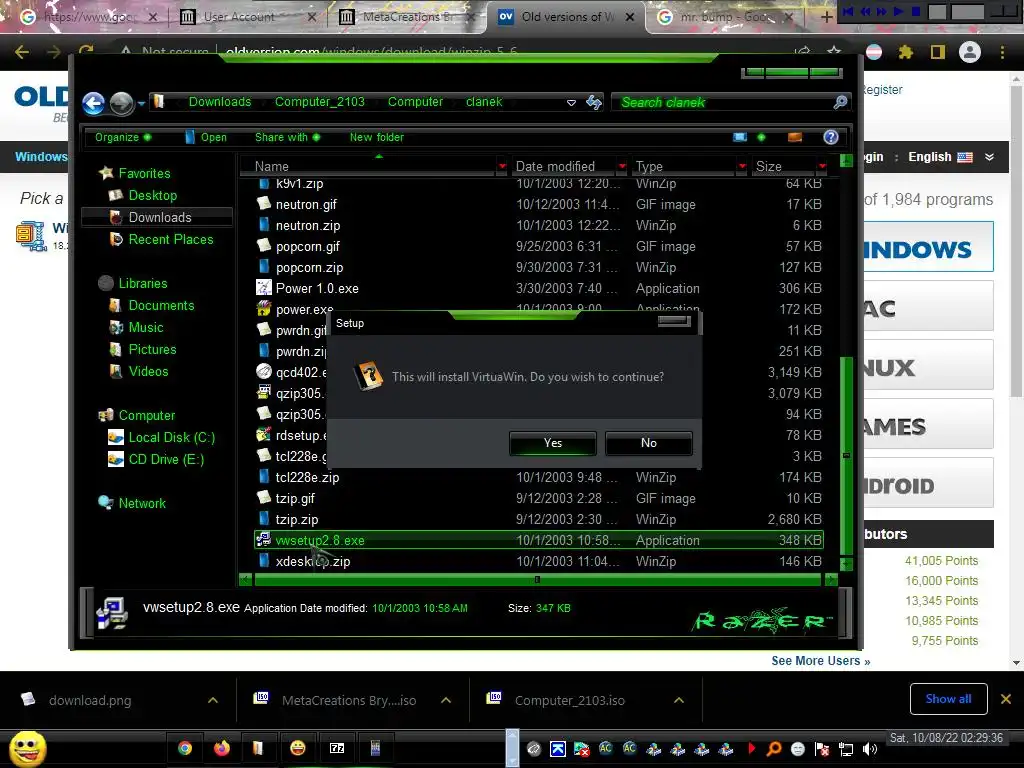The image size is (1024, 768).
Task: Open the Chrome three-dot menu
Action: click(x=1002, y=52)
